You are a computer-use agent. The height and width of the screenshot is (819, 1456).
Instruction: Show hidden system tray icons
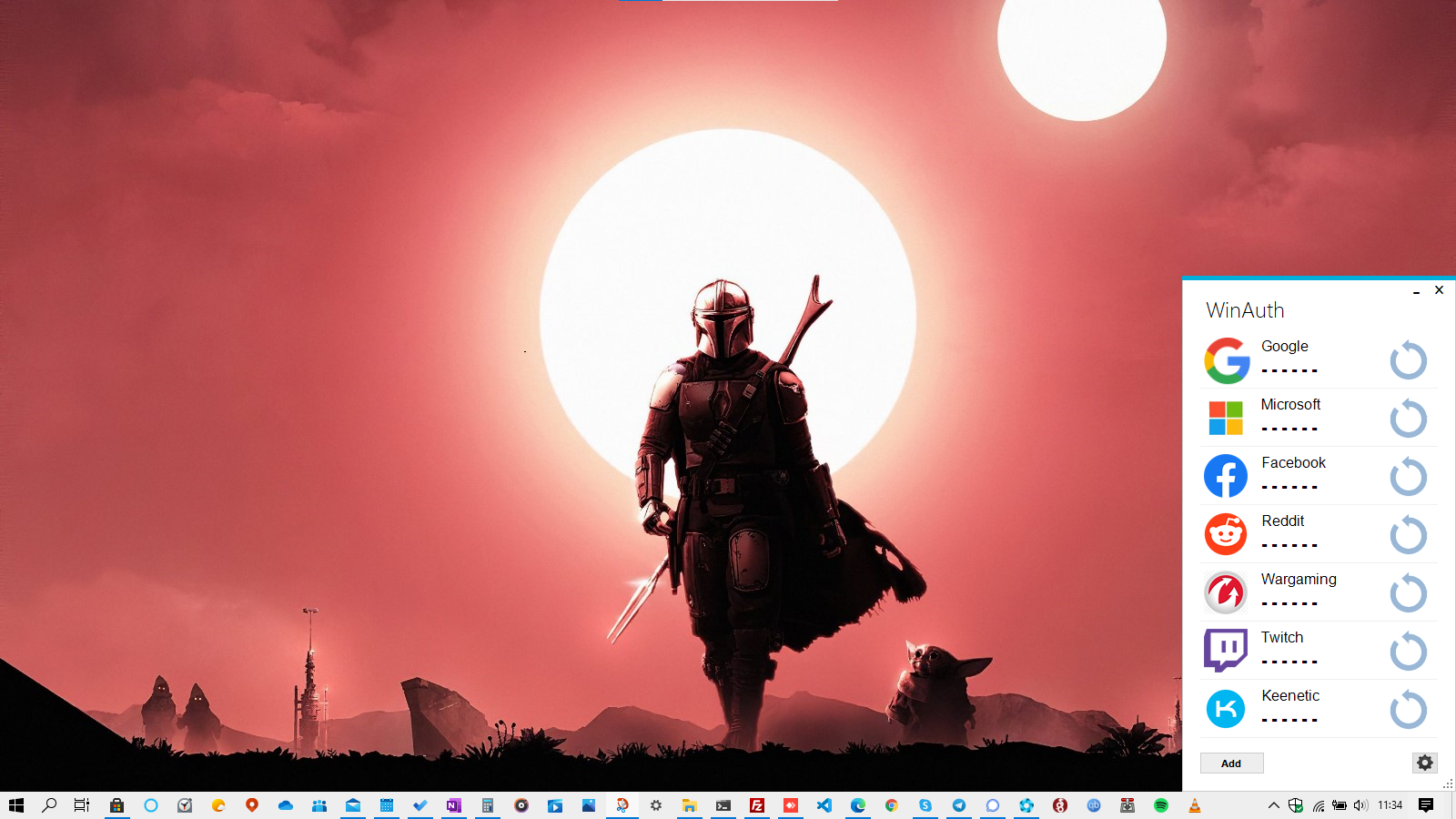(1274, 805)
